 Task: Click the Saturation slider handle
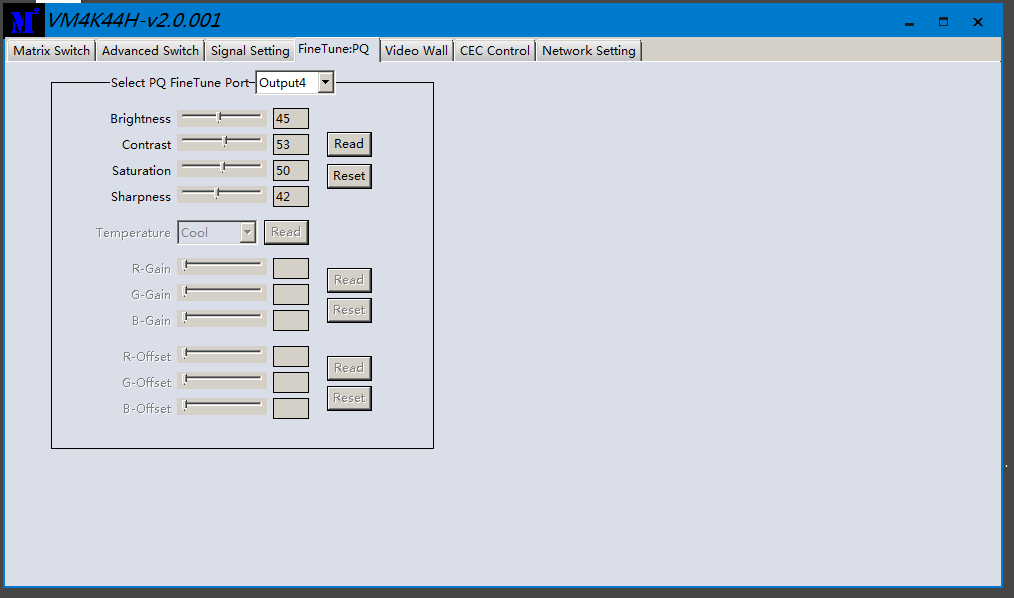223,169
